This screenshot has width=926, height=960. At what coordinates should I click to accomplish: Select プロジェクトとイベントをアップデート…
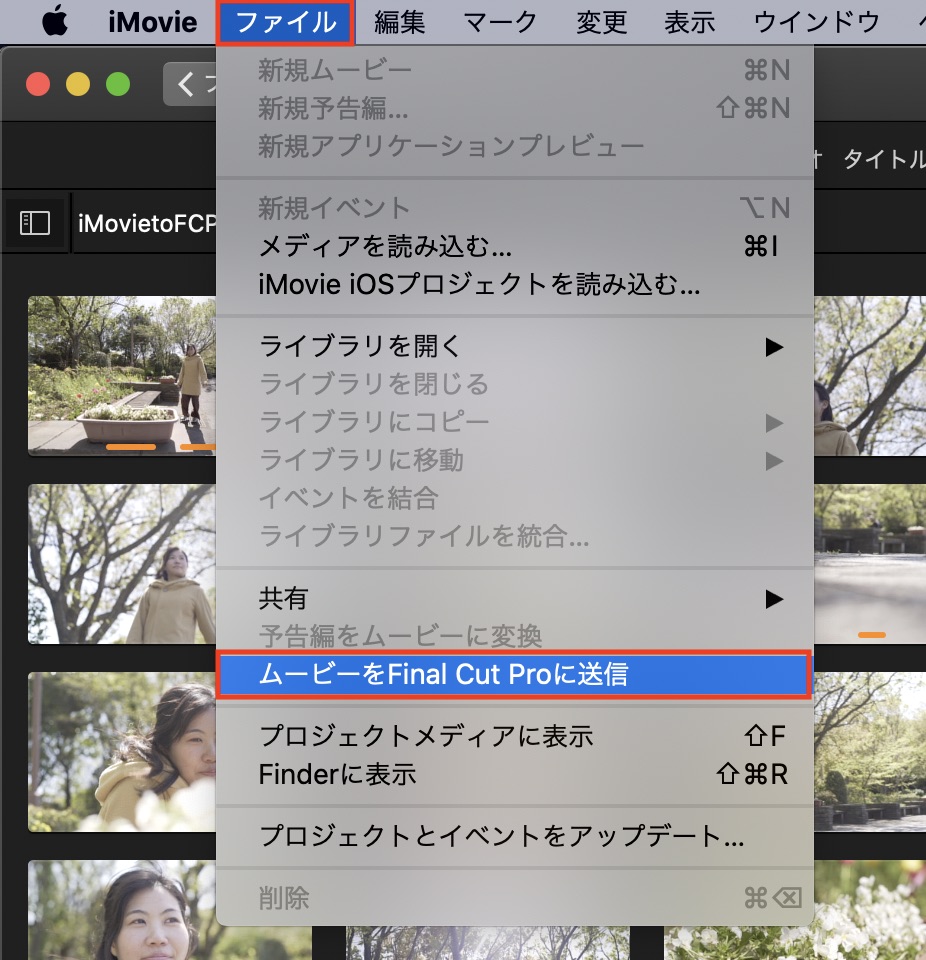[x=514, y=836]
